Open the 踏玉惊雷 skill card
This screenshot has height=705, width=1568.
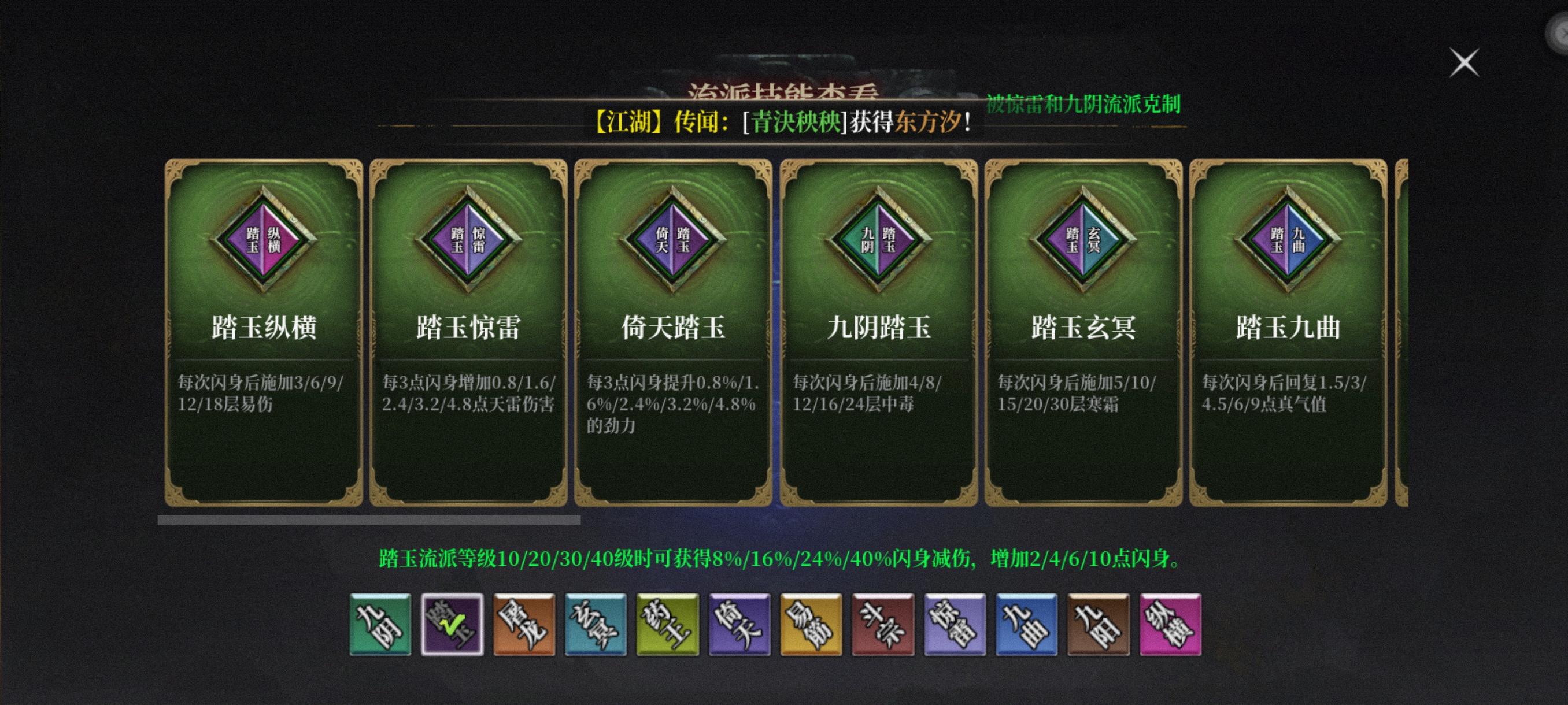(469, 333)
